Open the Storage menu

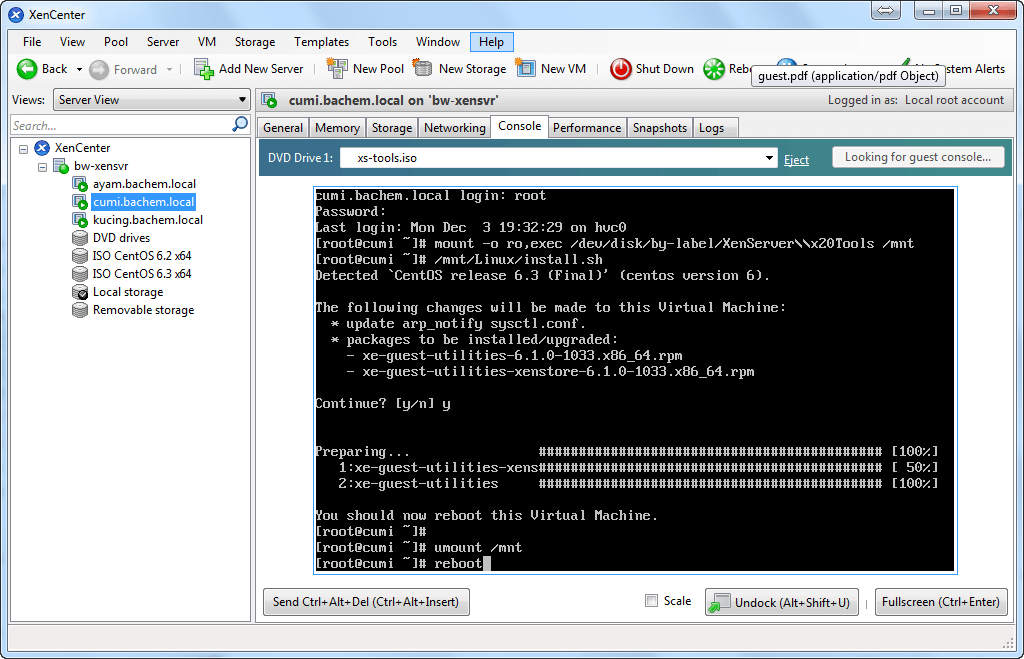255,42
